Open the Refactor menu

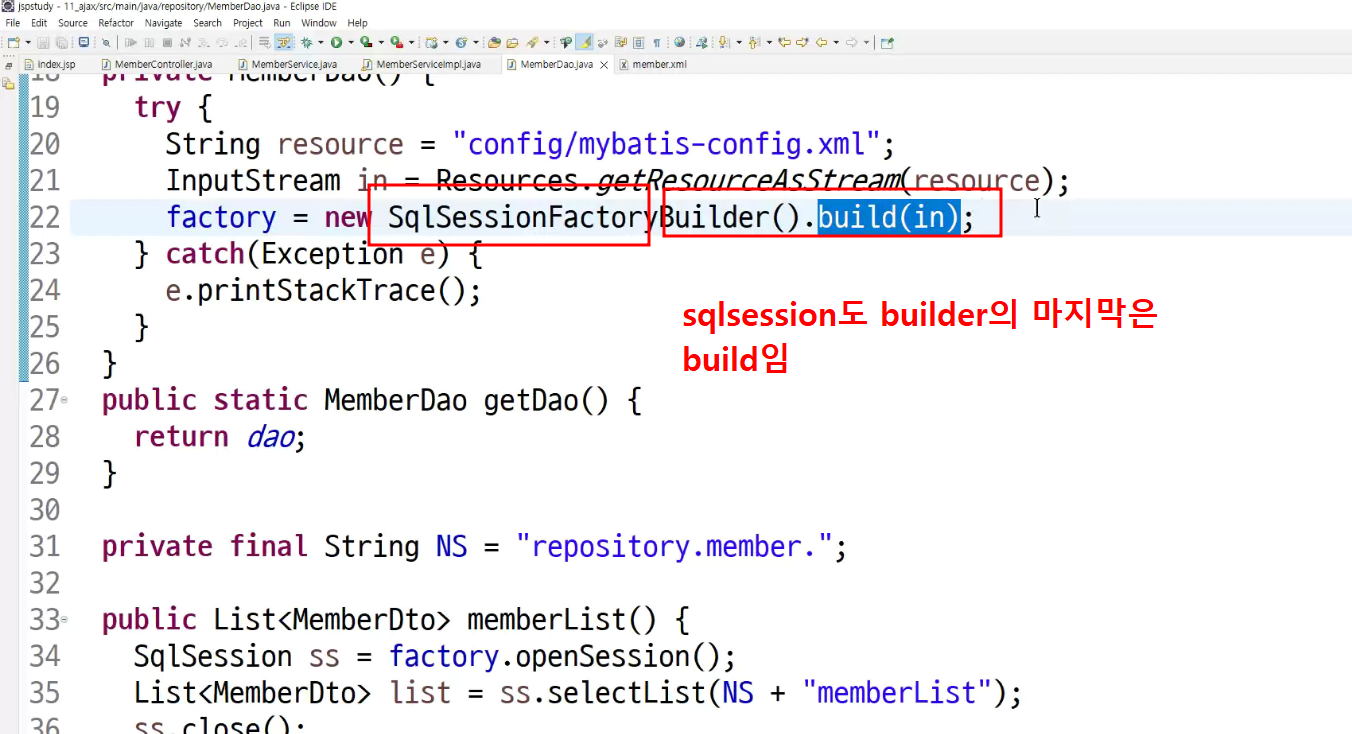pos(116,23)
